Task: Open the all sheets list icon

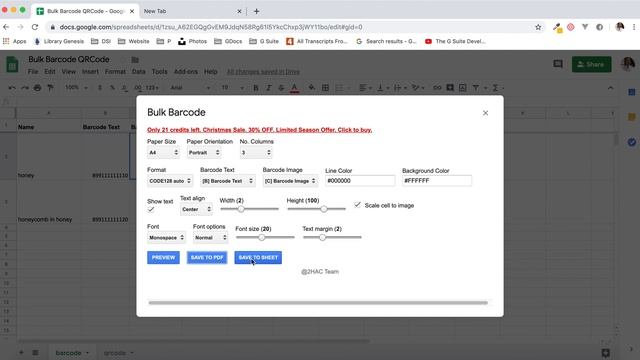Action: tap(35, 353)
